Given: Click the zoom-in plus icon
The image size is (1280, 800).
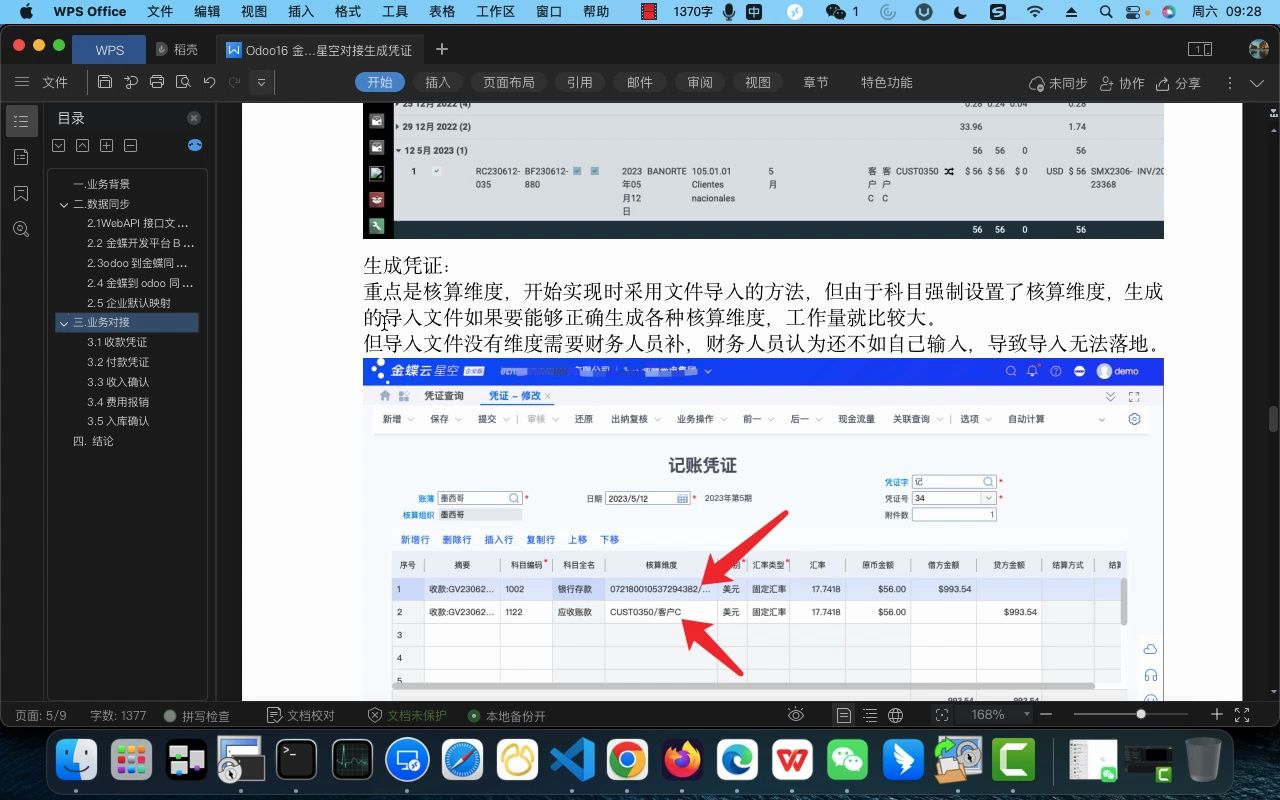Looking at the screenshot, I should pos(1217,715).
